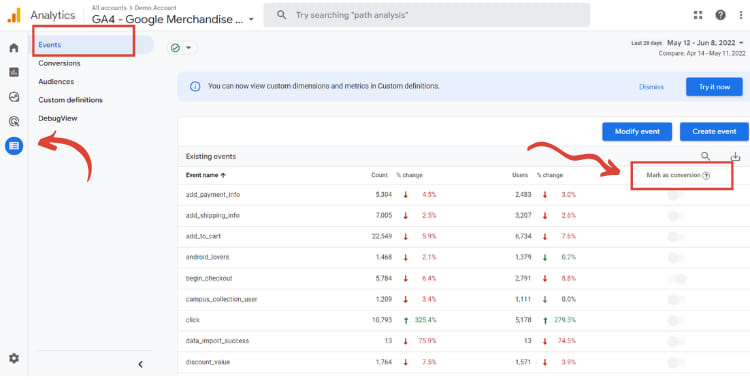Toggle conversion for add_payment_info

point(675,195)
